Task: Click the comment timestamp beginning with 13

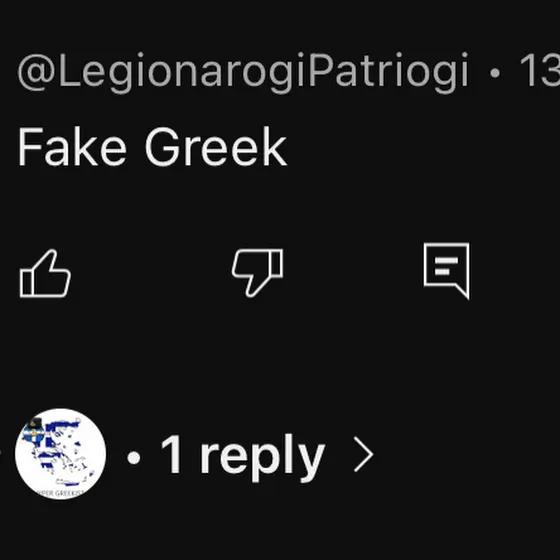Action: 540,70
